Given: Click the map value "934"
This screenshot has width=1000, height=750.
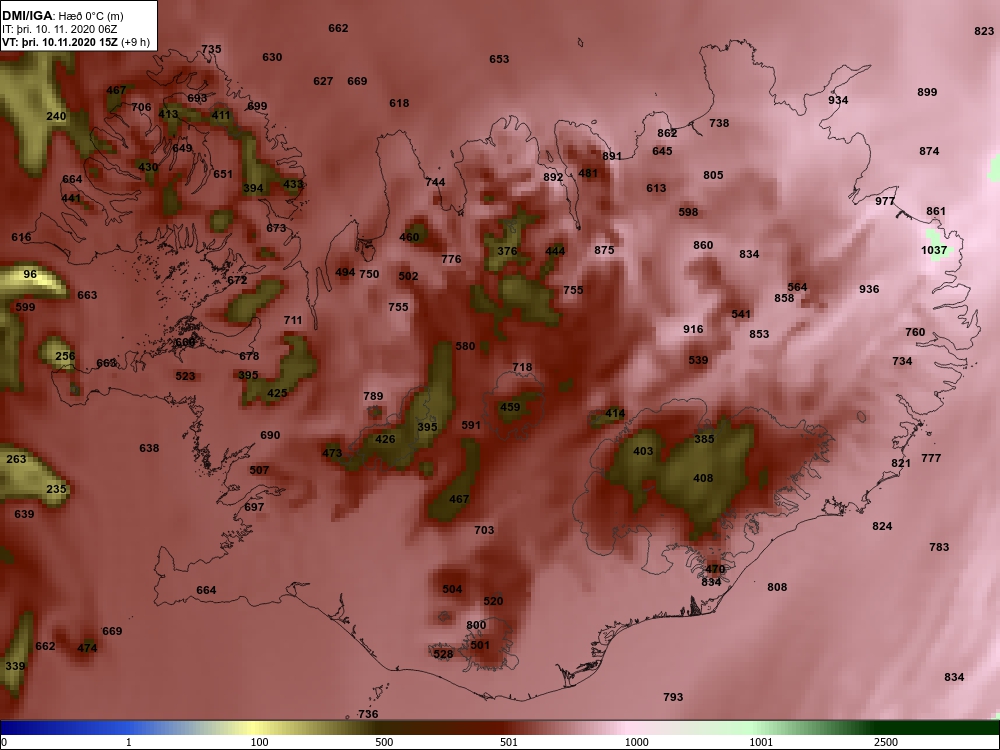Looking at the screenshot, I should [x=838, y=100].
